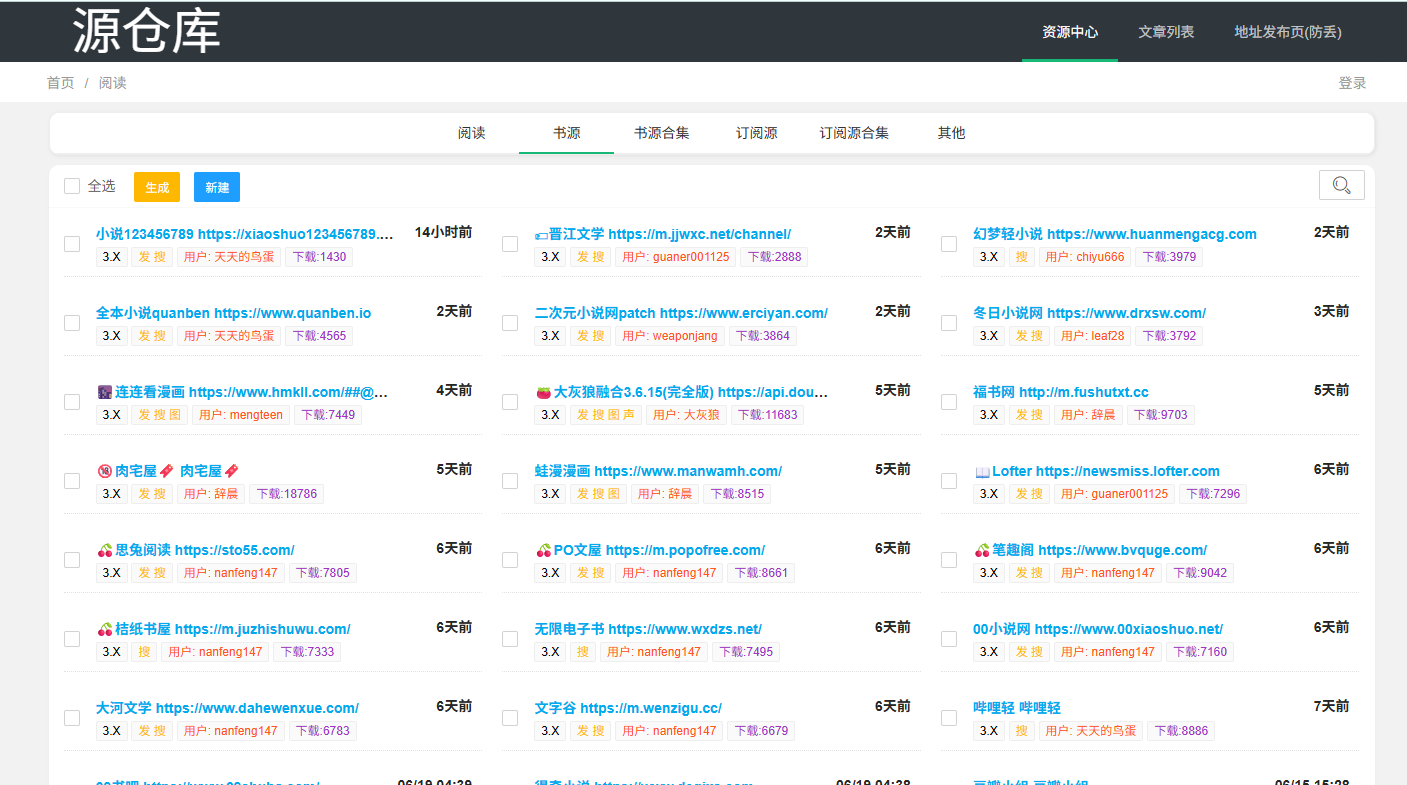Open 地址发布页(防丢) navigation item

1288,32
